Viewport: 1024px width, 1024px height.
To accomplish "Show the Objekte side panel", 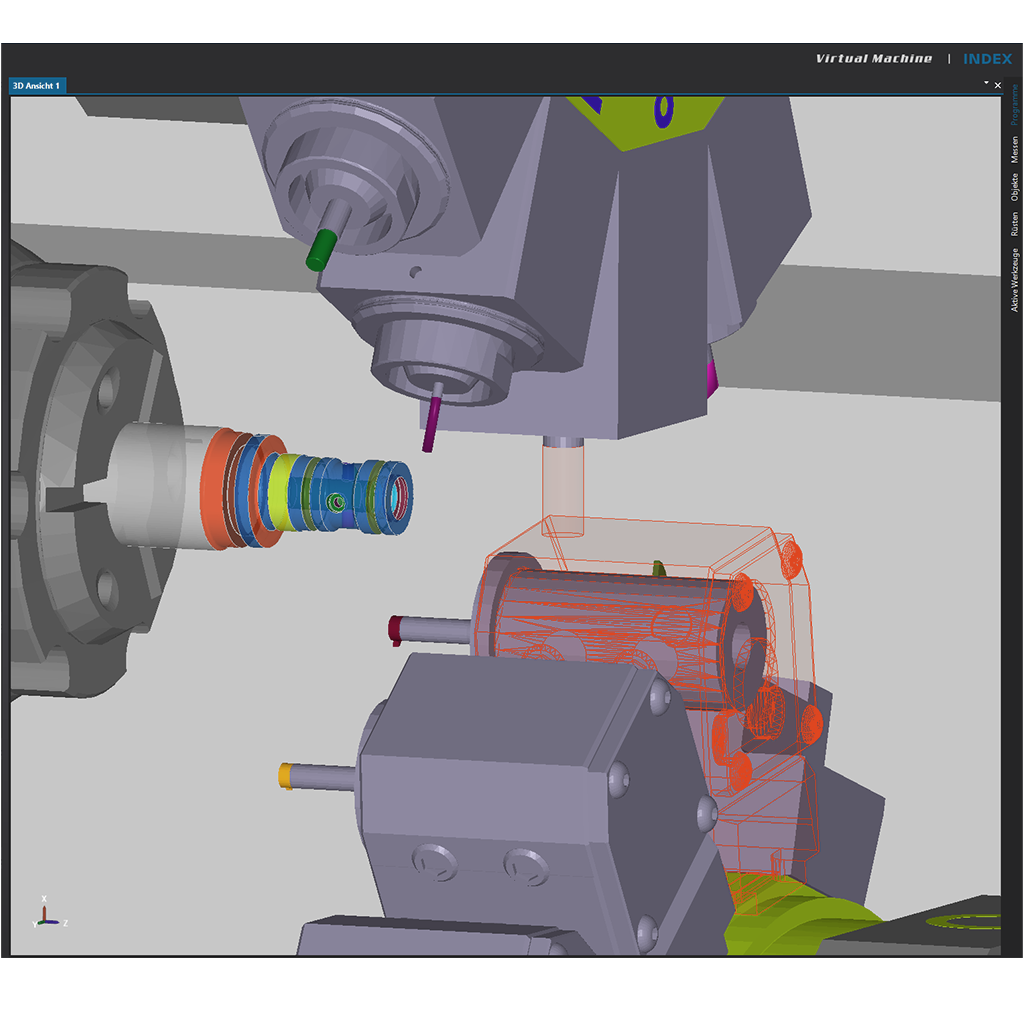I will click(x=1014, y=187).
